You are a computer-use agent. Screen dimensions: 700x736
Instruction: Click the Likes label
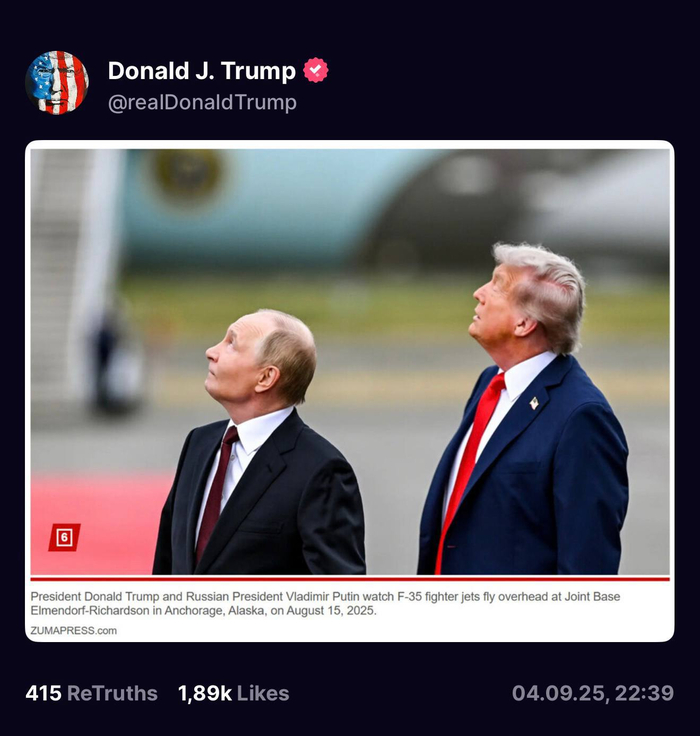point(263,693)
